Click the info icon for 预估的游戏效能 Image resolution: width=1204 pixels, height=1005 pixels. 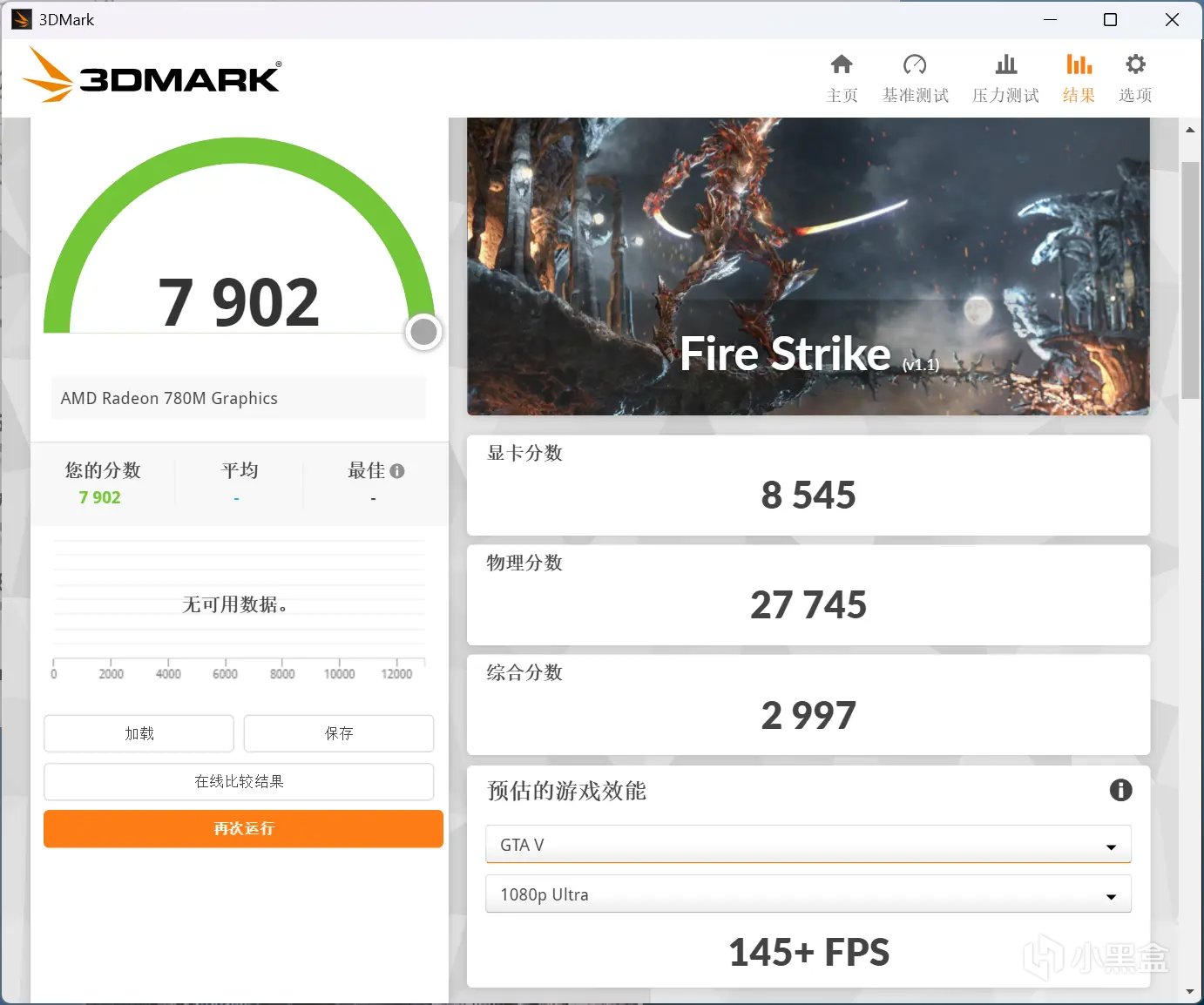click(x=1120, y=790)
